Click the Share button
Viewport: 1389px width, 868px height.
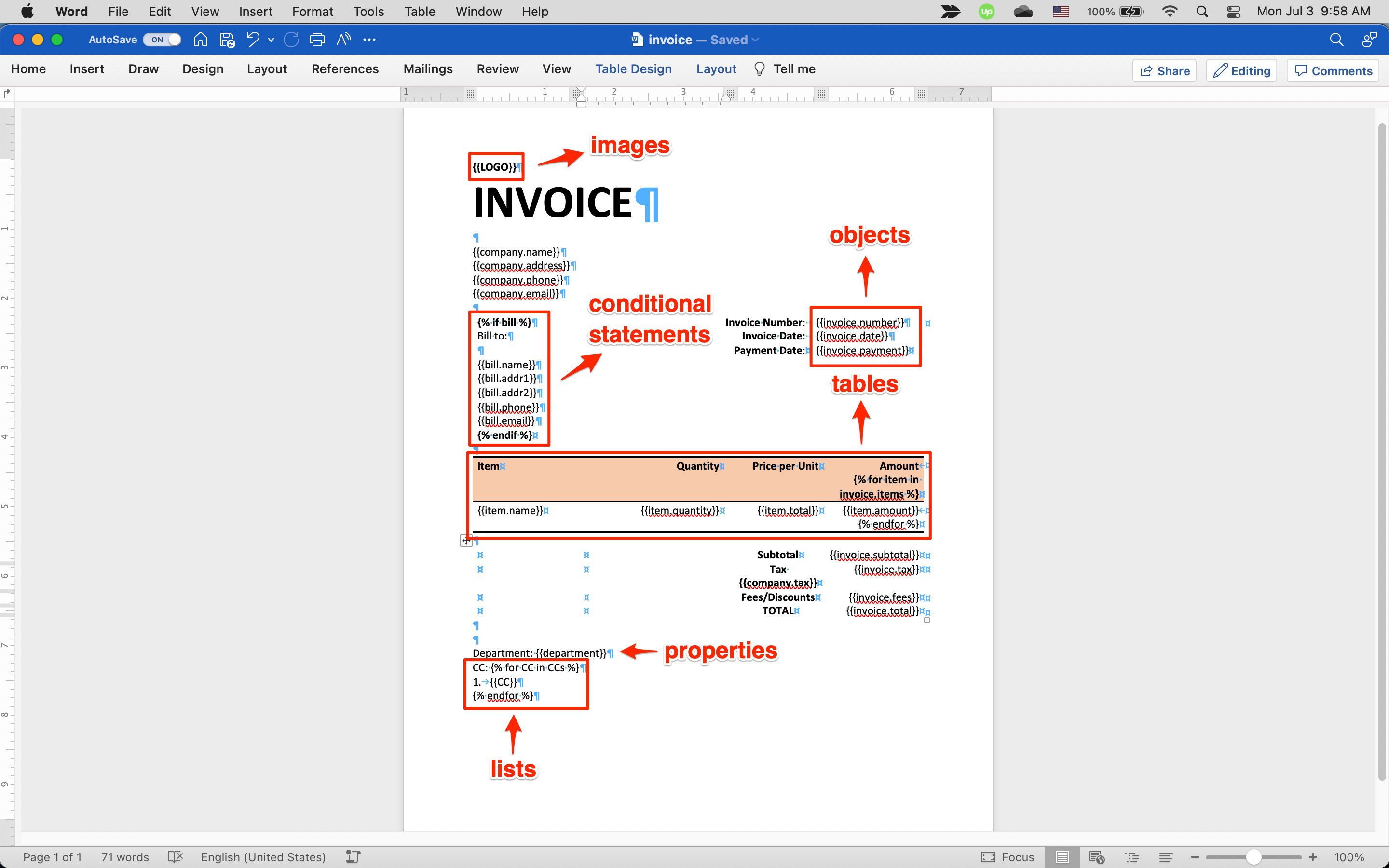[x=1165, y=70]
